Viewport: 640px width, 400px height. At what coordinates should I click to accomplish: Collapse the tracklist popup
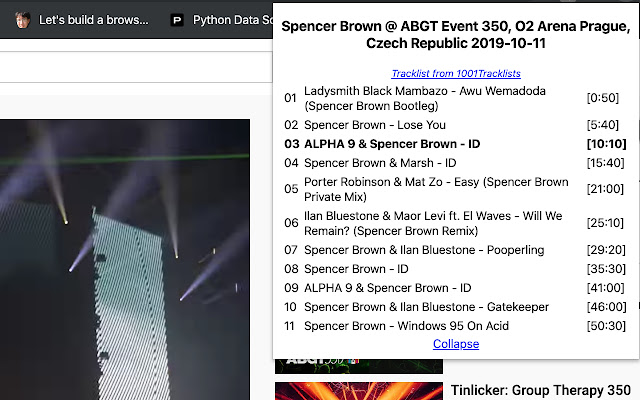click(455, 343)
